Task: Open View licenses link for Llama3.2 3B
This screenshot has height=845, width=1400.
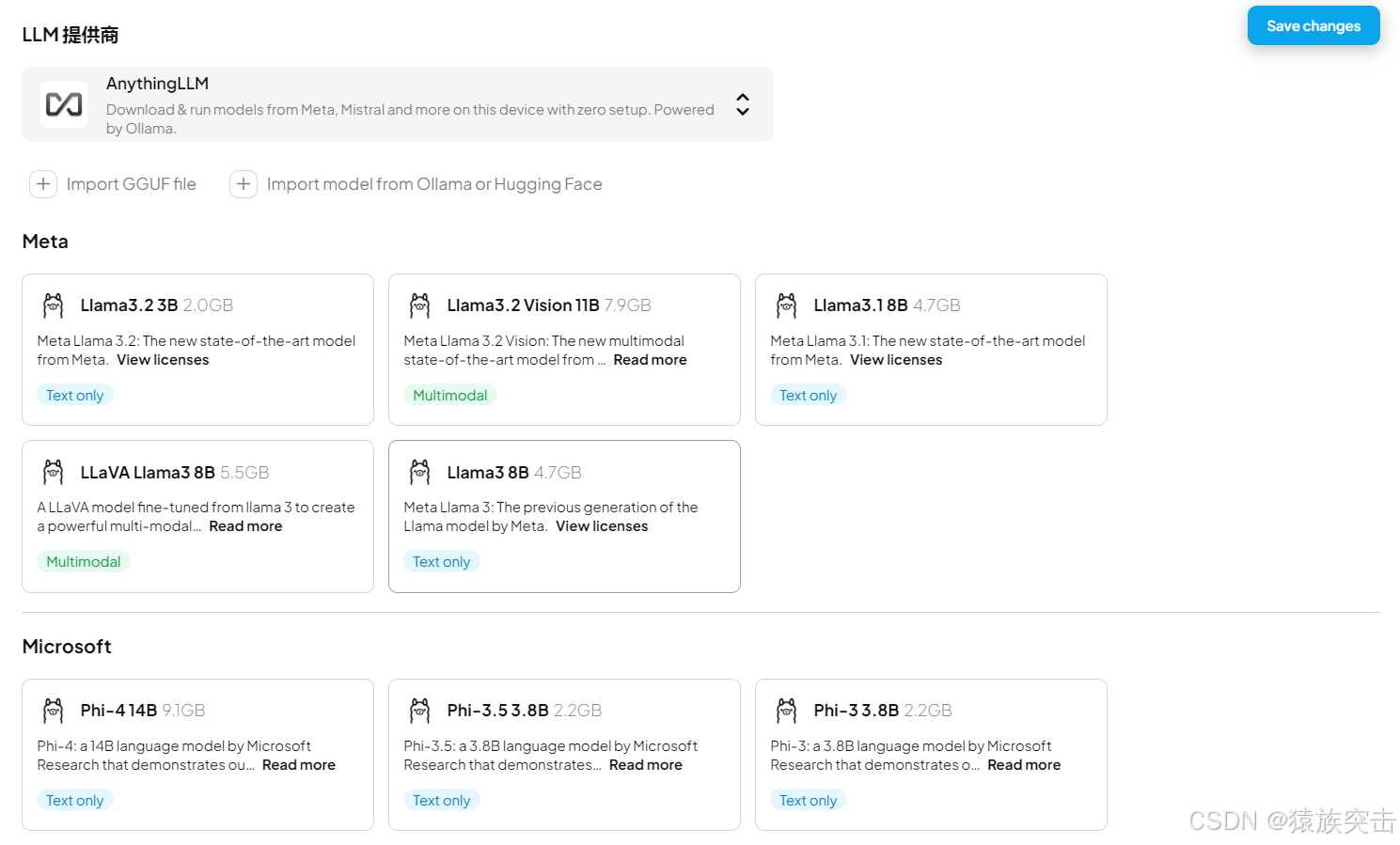Action: tap(163, 360)
